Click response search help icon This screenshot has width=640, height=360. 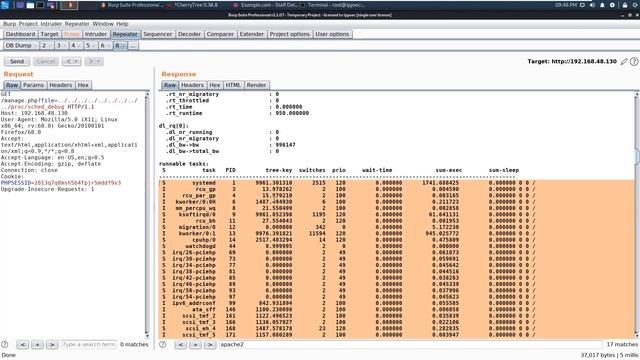pos(162,344)
